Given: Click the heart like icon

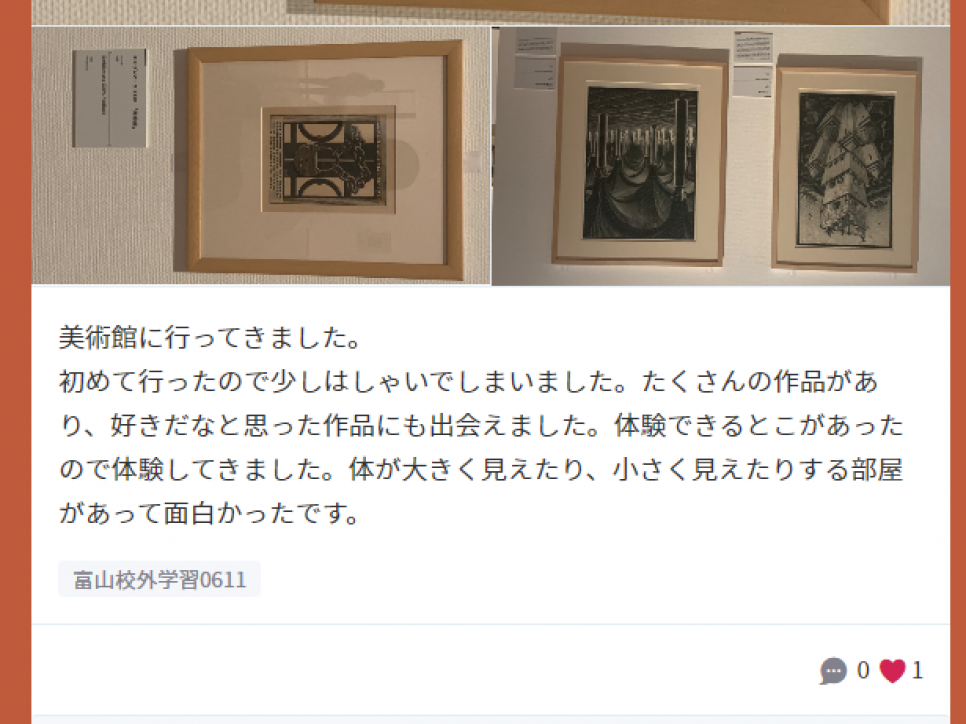Looking at the screenshot, I should [x=892, y=670].
